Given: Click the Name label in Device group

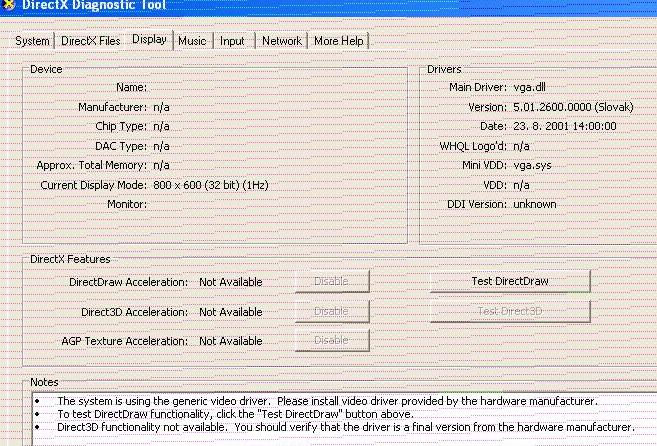Looking at the screenshot, I should (132, 87).
